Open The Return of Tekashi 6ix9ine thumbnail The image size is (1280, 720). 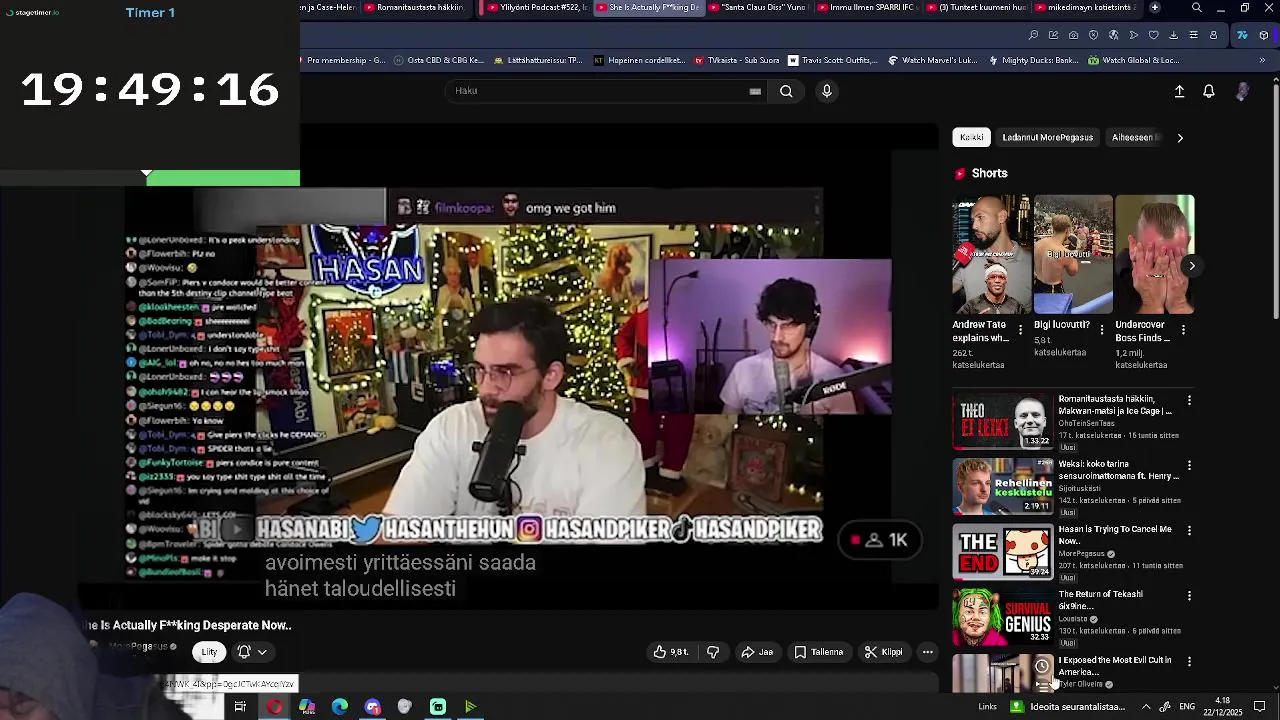pyautogui.click(x=1003, y=616)
